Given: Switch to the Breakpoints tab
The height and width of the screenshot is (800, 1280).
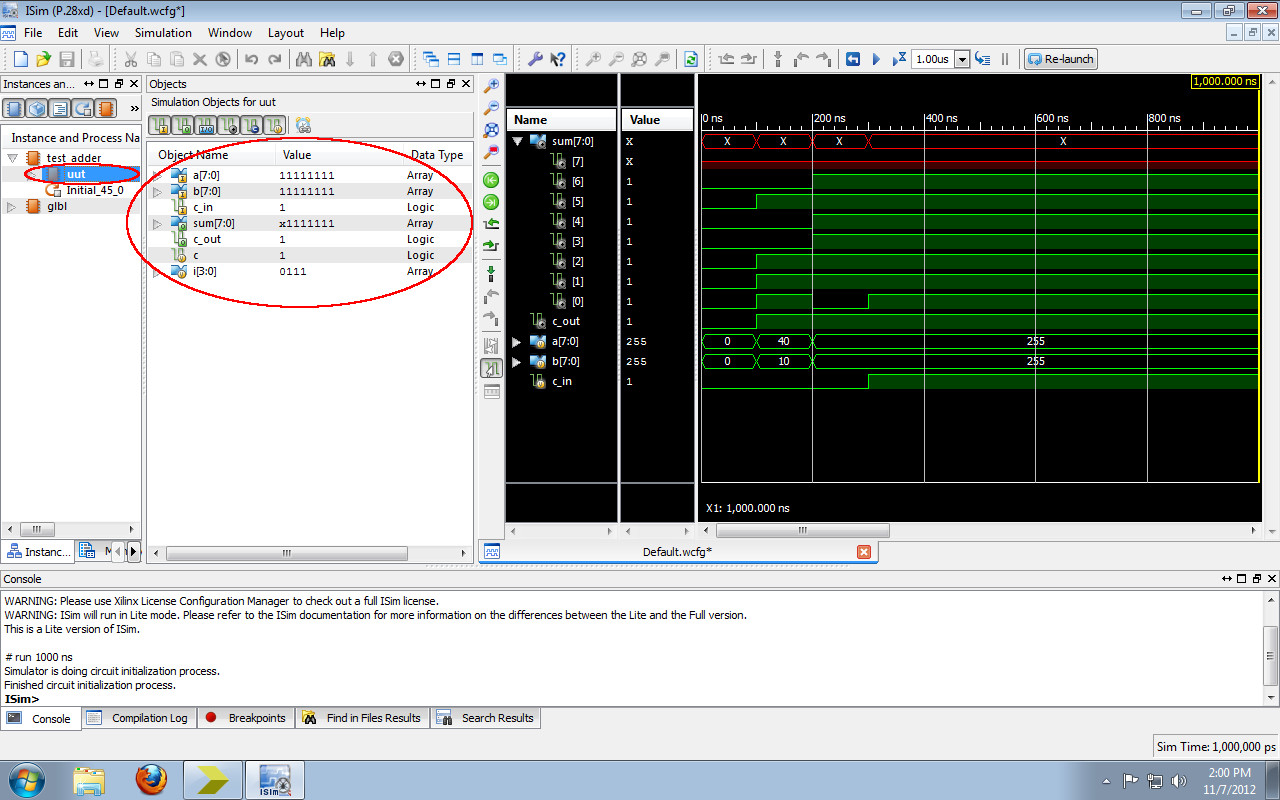Looking at the screenshot, I should pos(245,718).
